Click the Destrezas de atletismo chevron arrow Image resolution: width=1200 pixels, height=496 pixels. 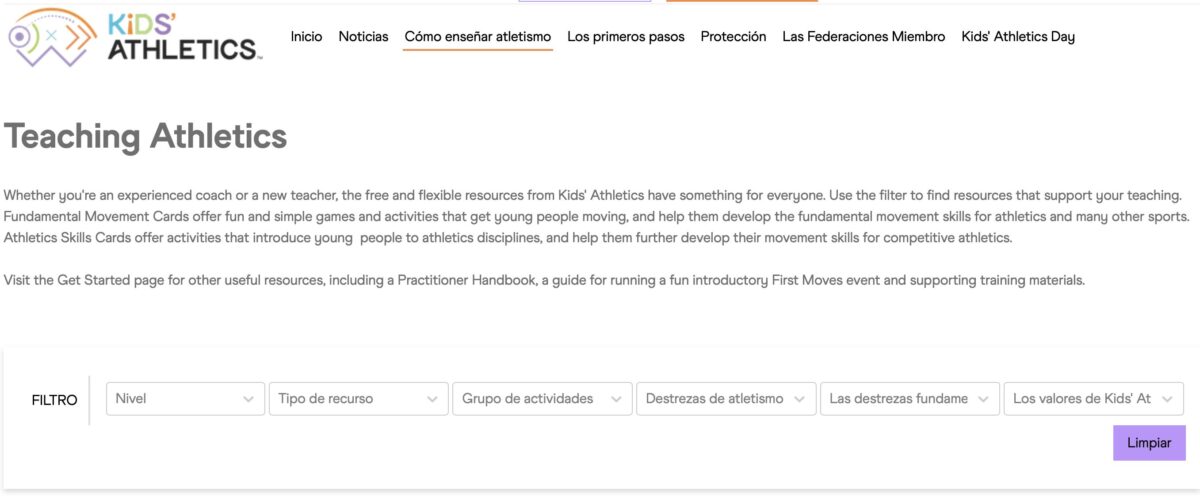click(x=799, y=399)
